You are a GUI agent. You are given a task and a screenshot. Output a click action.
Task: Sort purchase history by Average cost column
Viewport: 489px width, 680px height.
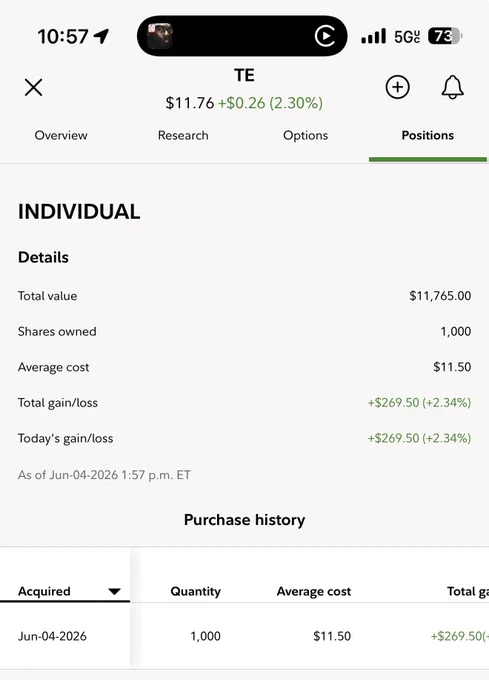(x=314, y=592)
